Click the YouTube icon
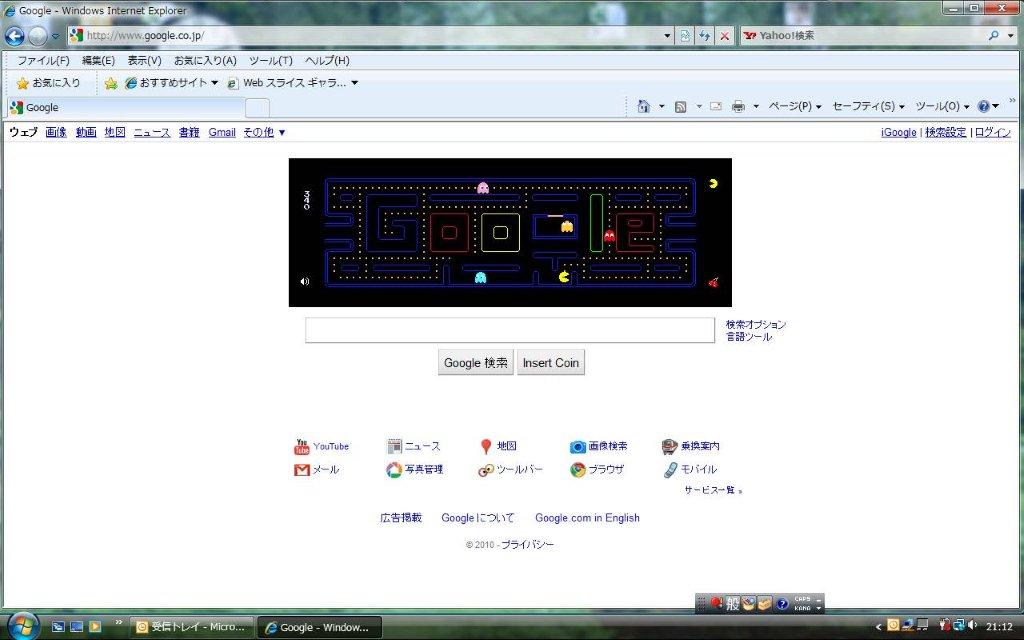The image size is (1024, 640). point(302,447)
